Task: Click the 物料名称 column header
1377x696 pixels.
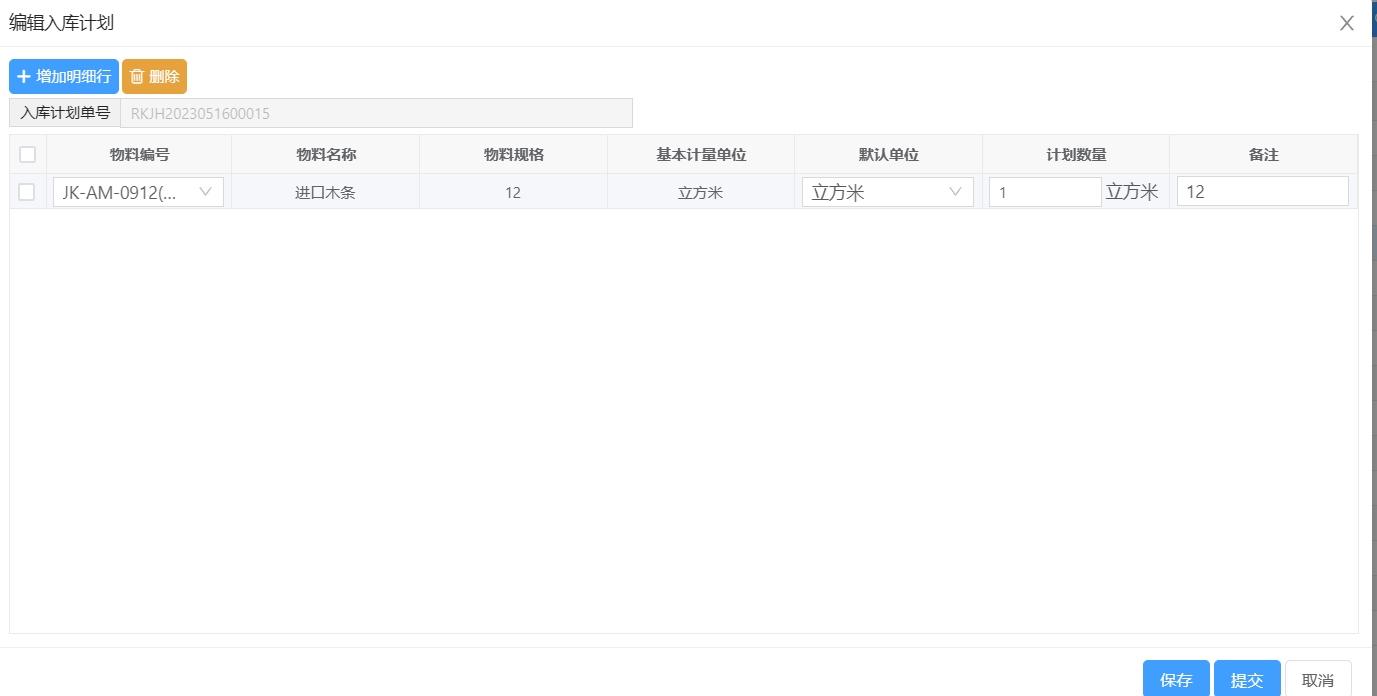Action: [x=326, y=154]
